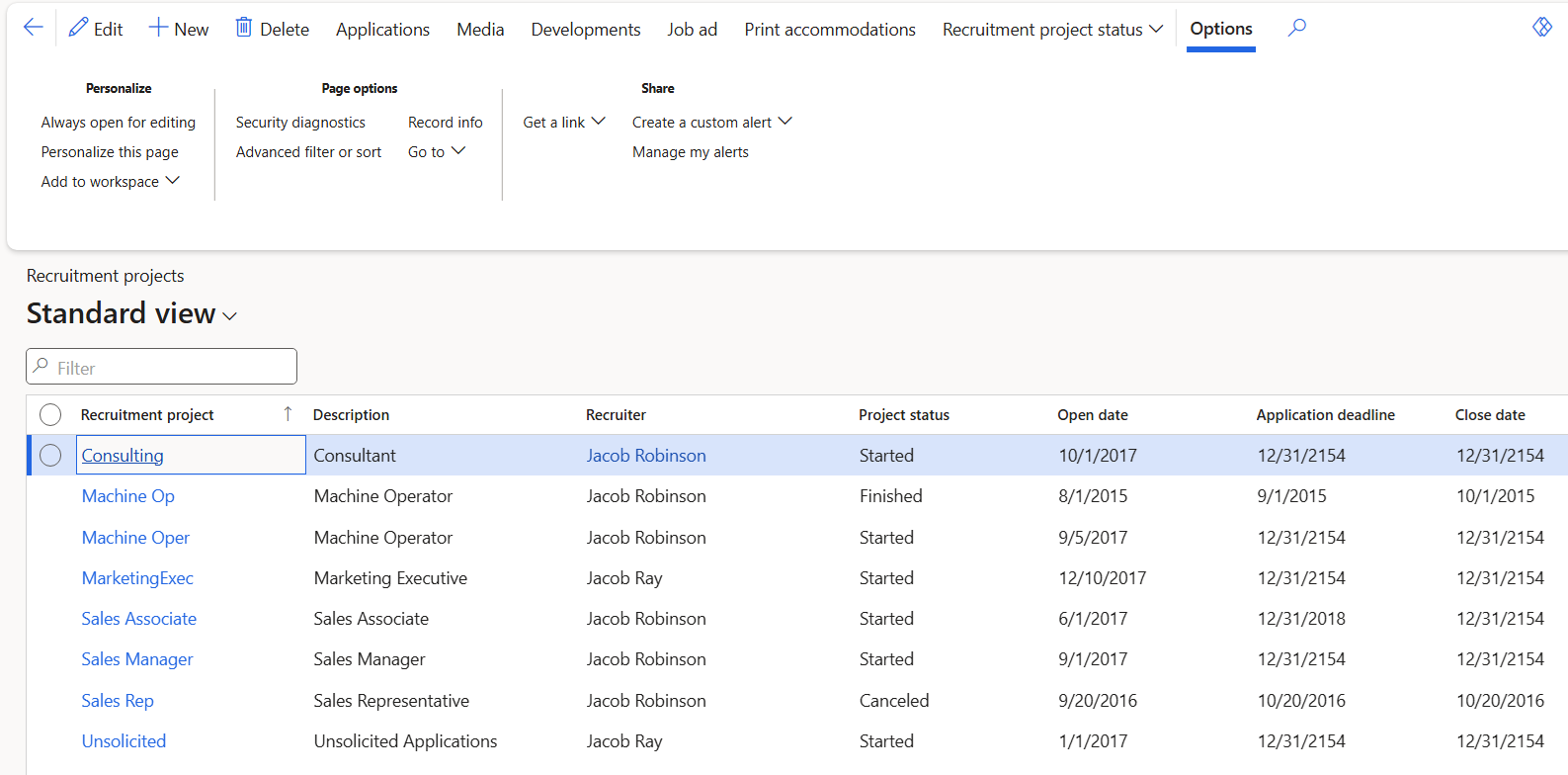Click the diamond icon at top right
The image size is (1568, 775).
[1541, 28]
